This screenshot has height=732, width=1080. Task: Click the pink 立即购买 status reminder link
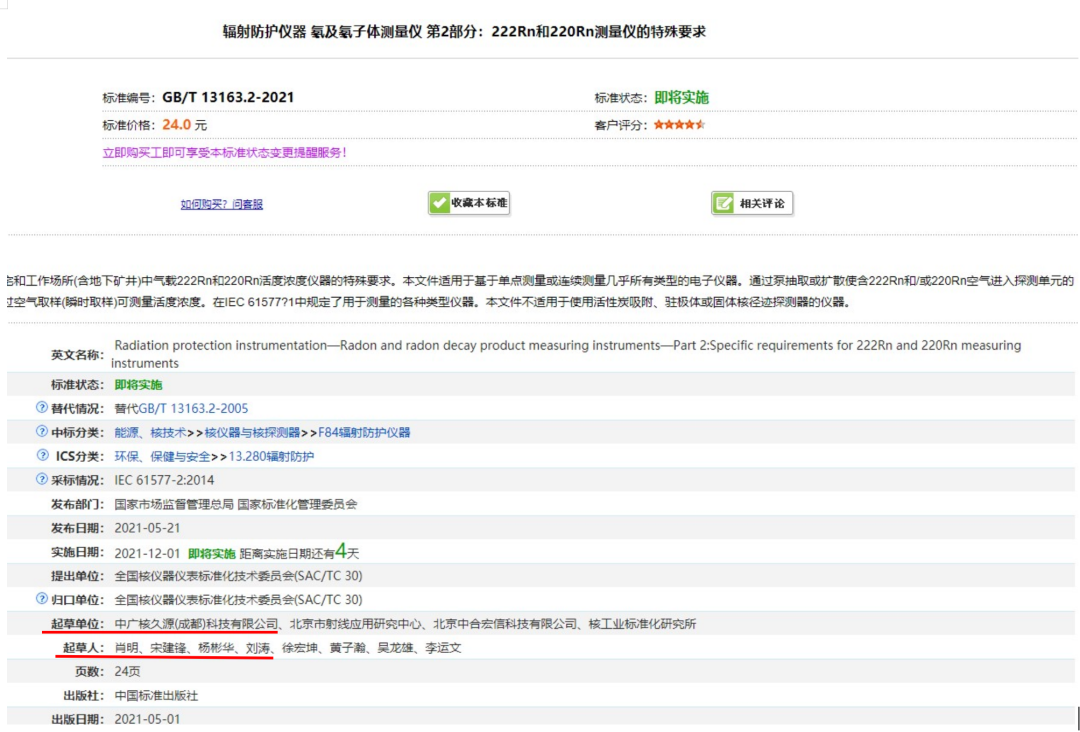coord(224,152)
